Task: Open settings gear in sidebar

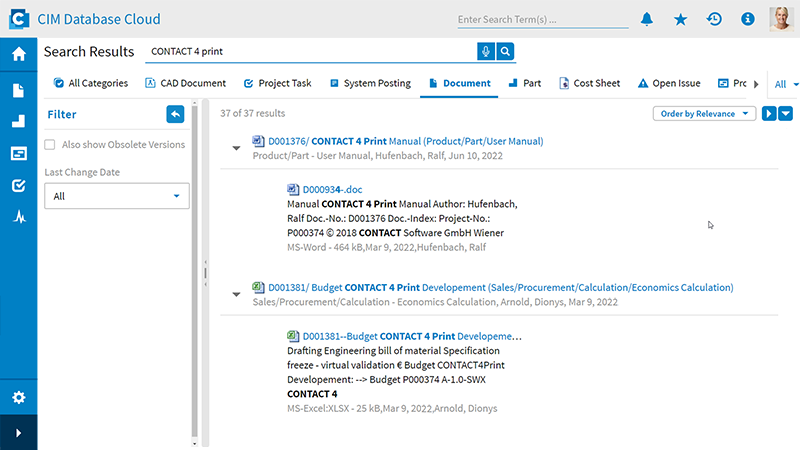Action: tap(18, 397)
